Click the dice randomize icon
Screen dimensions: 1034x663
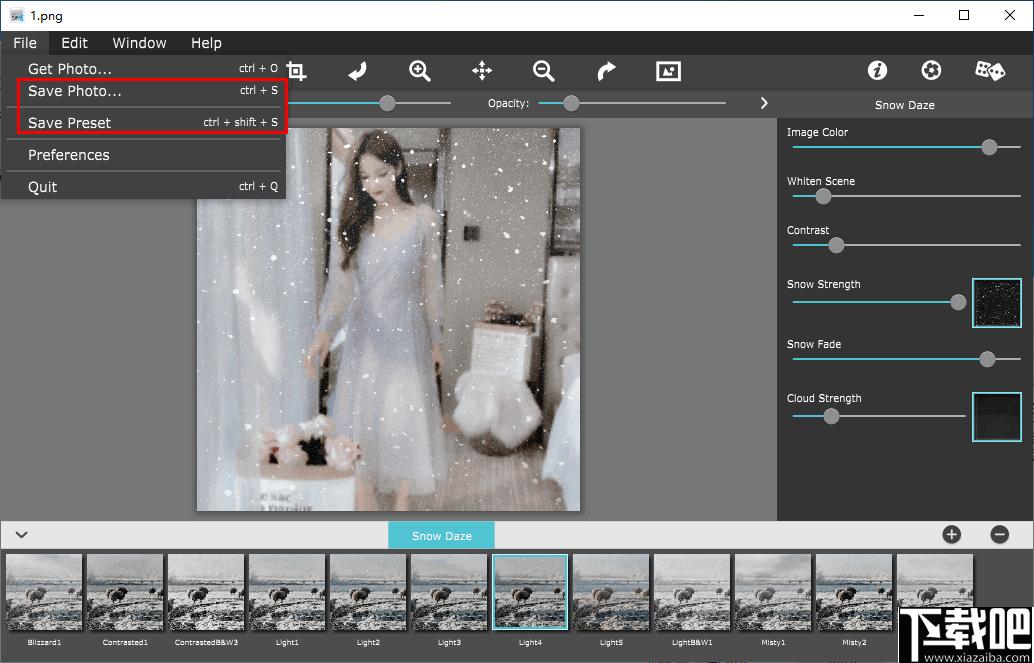click(990, 71)
